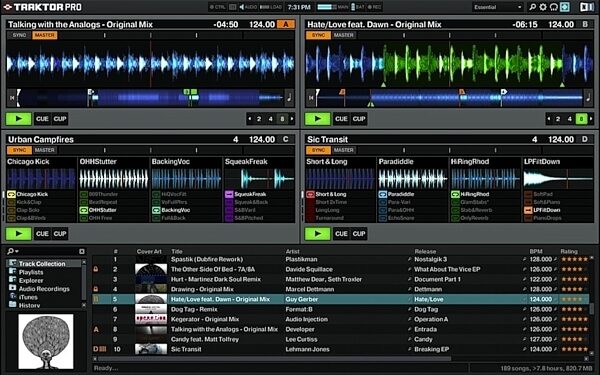Open the browser search options dropdown arrow
The image size is (600, 375).
pyautogui.click(x=17, y=251)
